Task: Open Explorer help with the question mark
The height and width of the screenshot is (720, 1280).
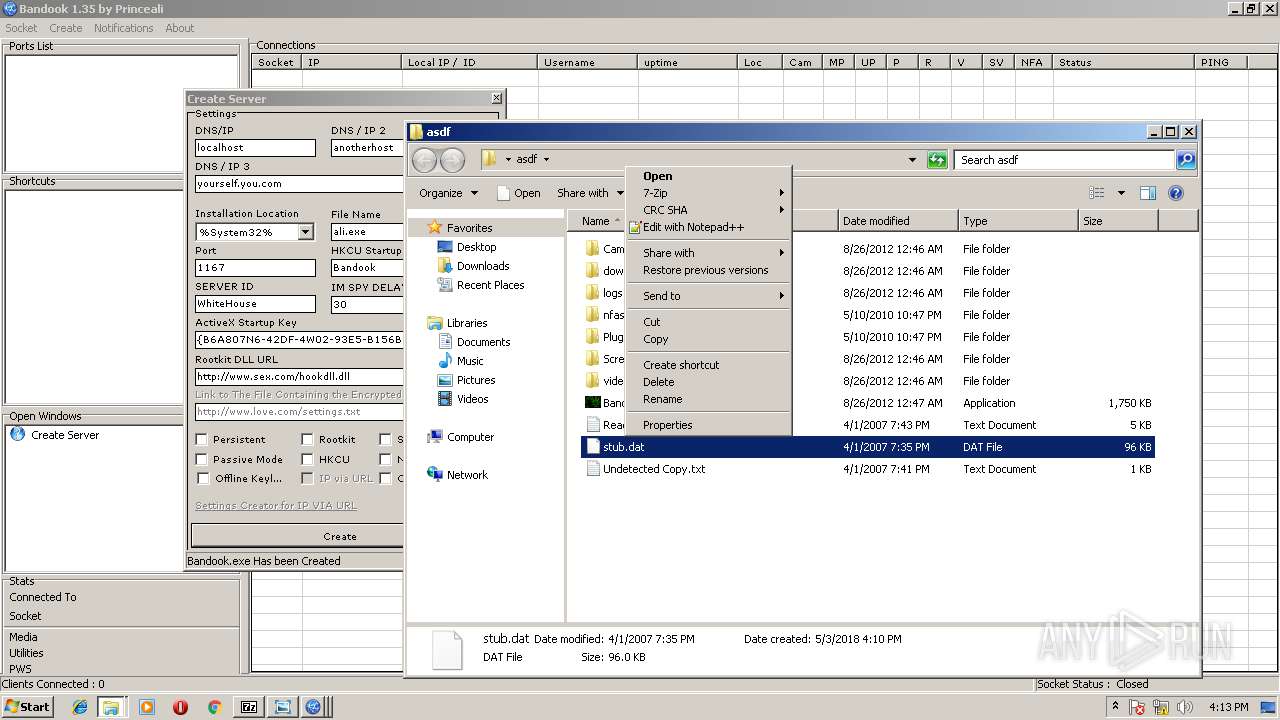Action: coord(1176,193)
